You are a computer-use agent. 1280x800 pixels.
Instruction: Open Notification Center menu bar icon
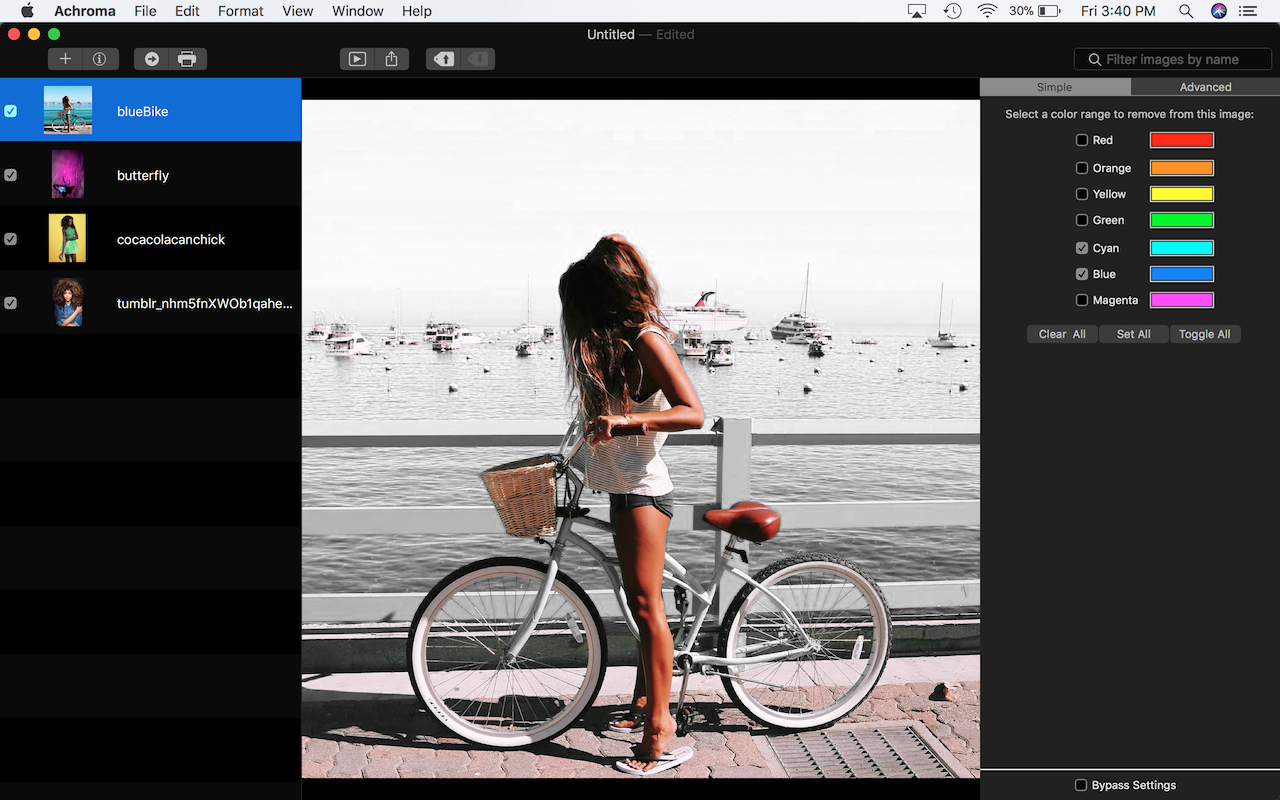[1247, 11]
